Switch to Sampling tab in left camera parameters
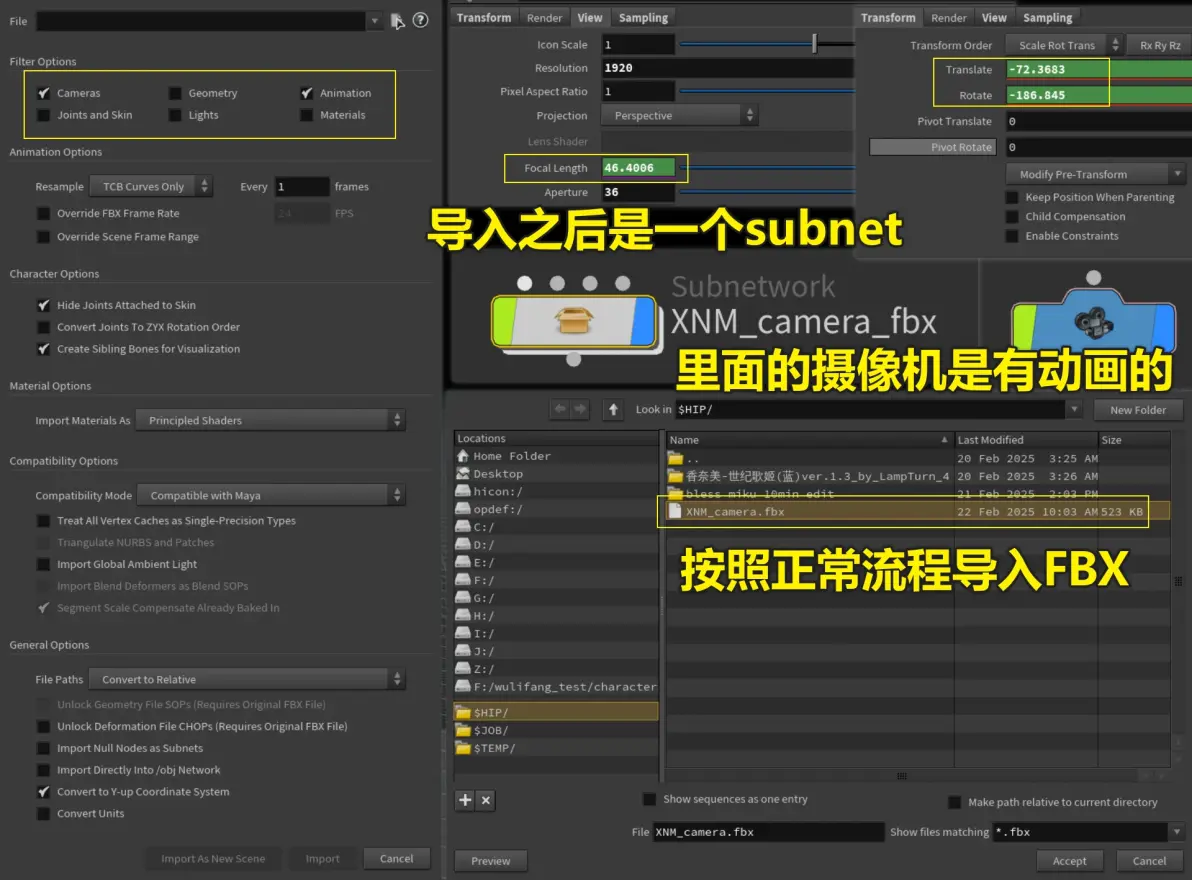Image resolution: width=1192 pixels, height=880 pixels. click(643, 17)
